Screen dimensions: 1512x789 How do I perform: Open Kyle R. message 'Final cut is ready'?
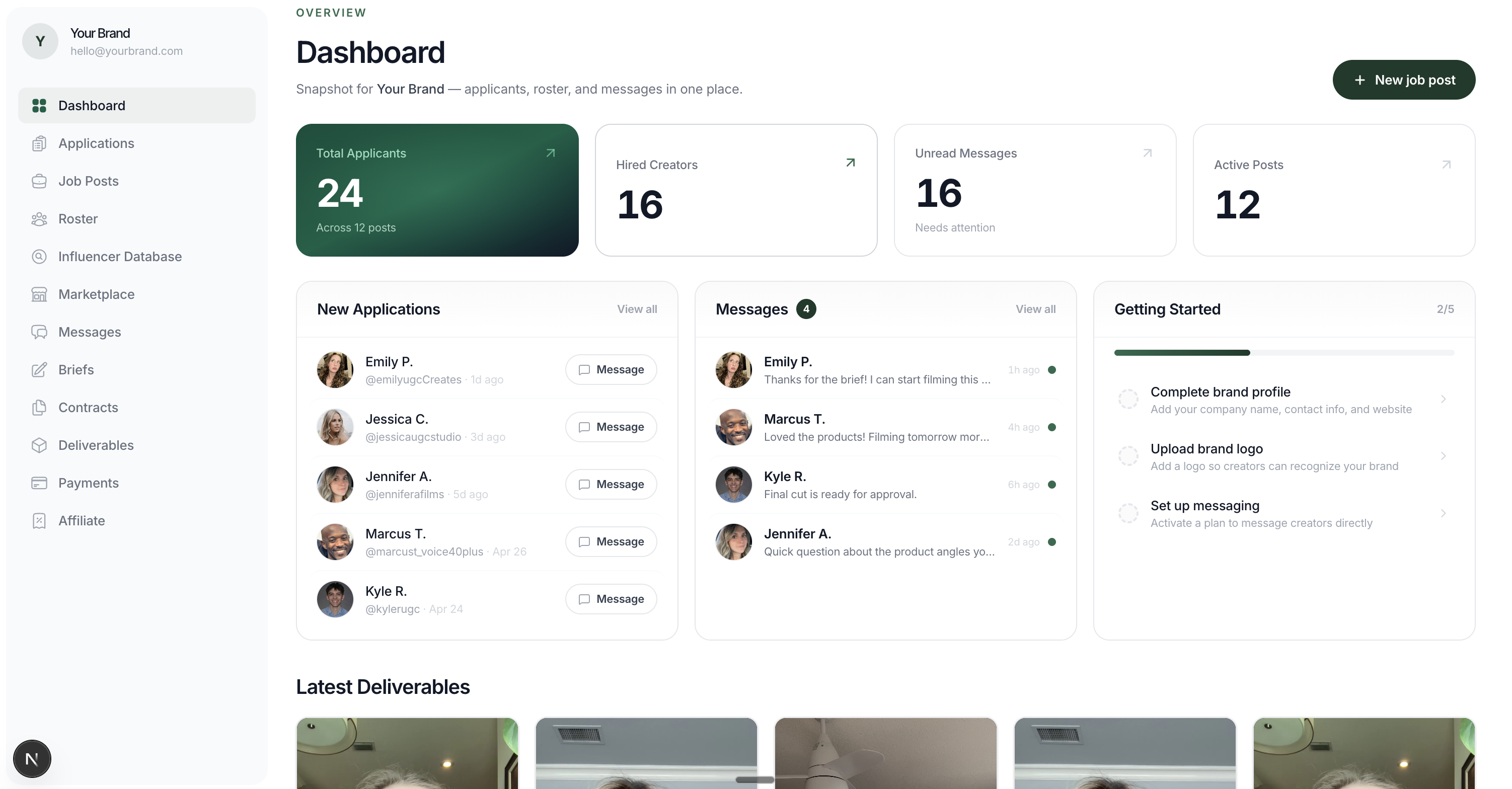[x=885, y=485]
